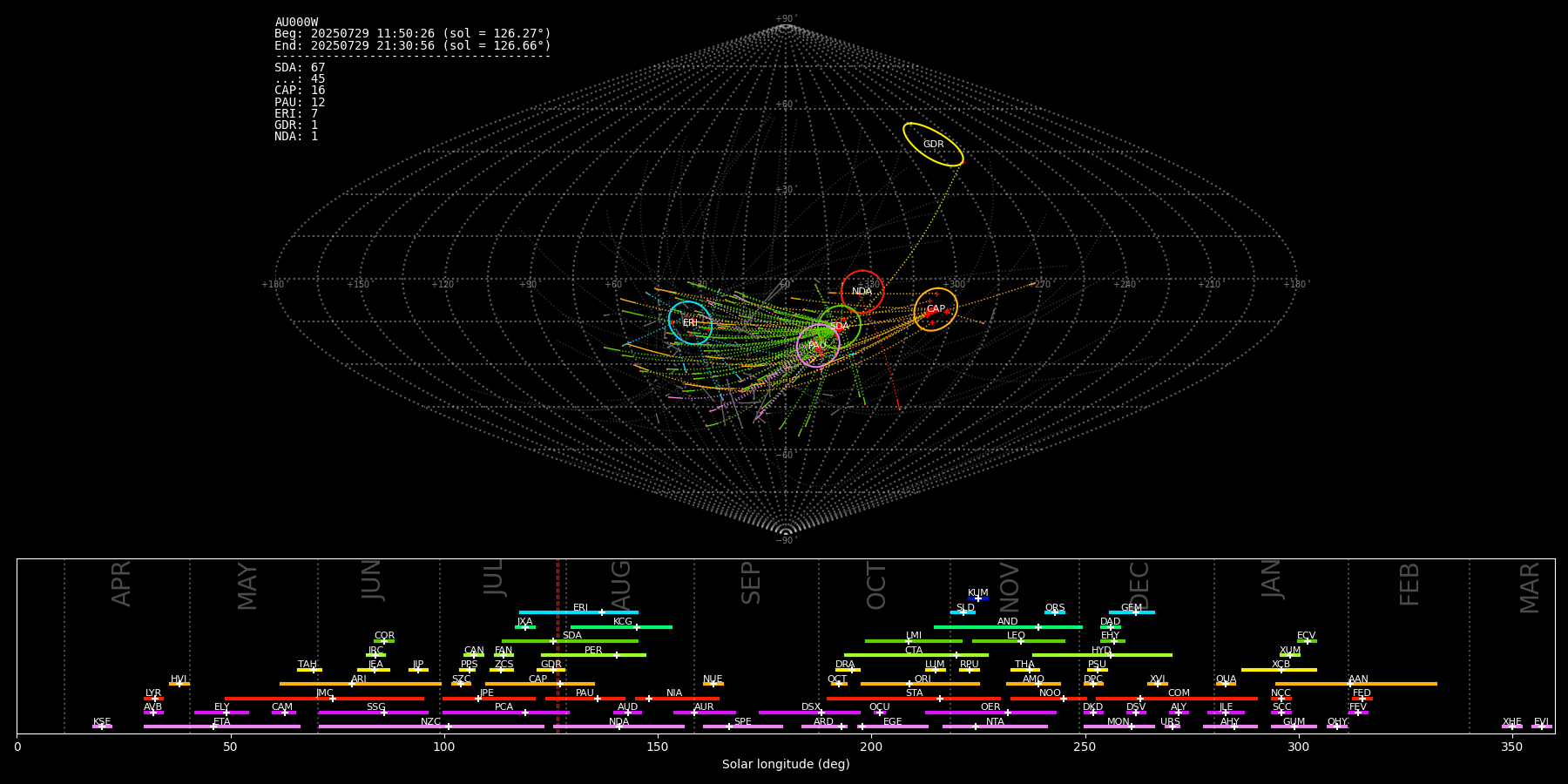The height and width of the screenshot is (784, 1568).
Task: Click the SDA green radiant circle on map
Action: 840,327
